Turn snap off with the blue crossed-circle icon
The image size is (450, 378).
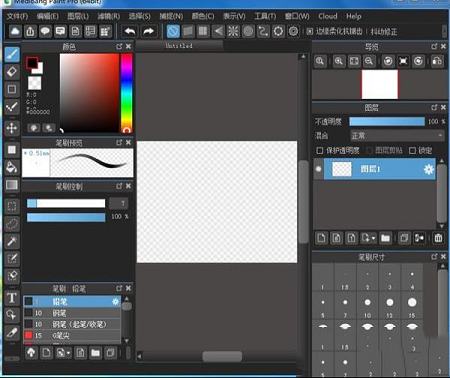(x=173, y=32)
